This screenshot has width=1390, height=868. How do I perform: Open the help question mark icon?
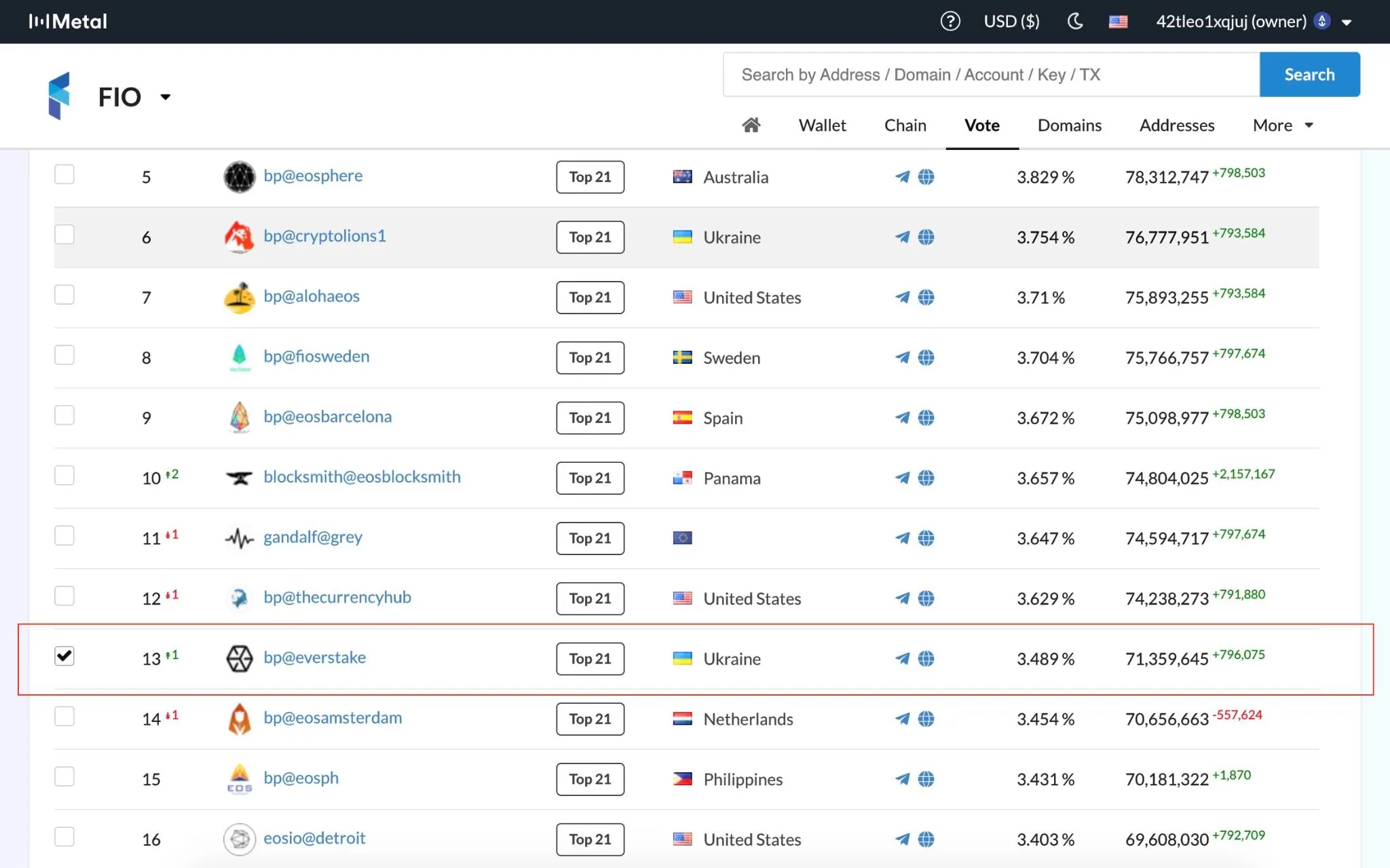point(950,21)
